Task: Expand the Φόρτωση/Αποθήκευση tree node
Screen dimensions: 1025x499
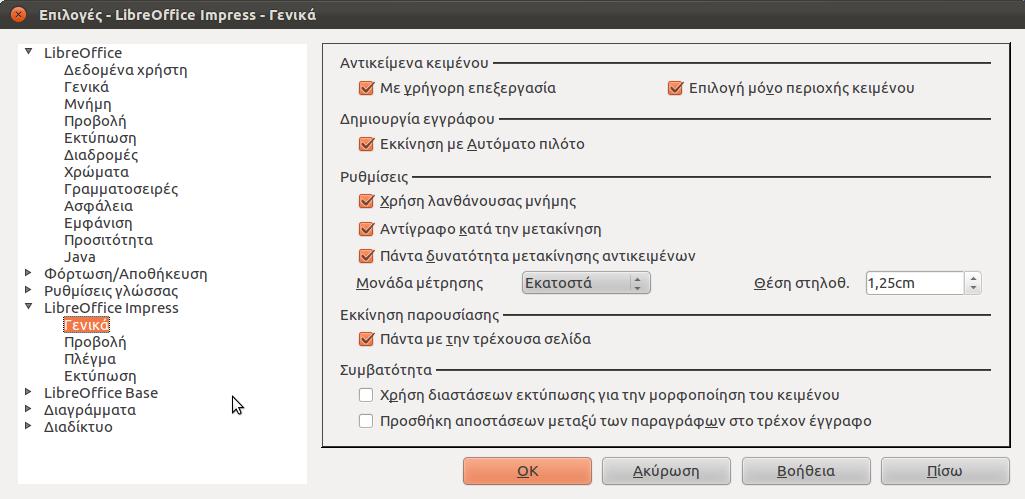Action: (x=28, y=273)
